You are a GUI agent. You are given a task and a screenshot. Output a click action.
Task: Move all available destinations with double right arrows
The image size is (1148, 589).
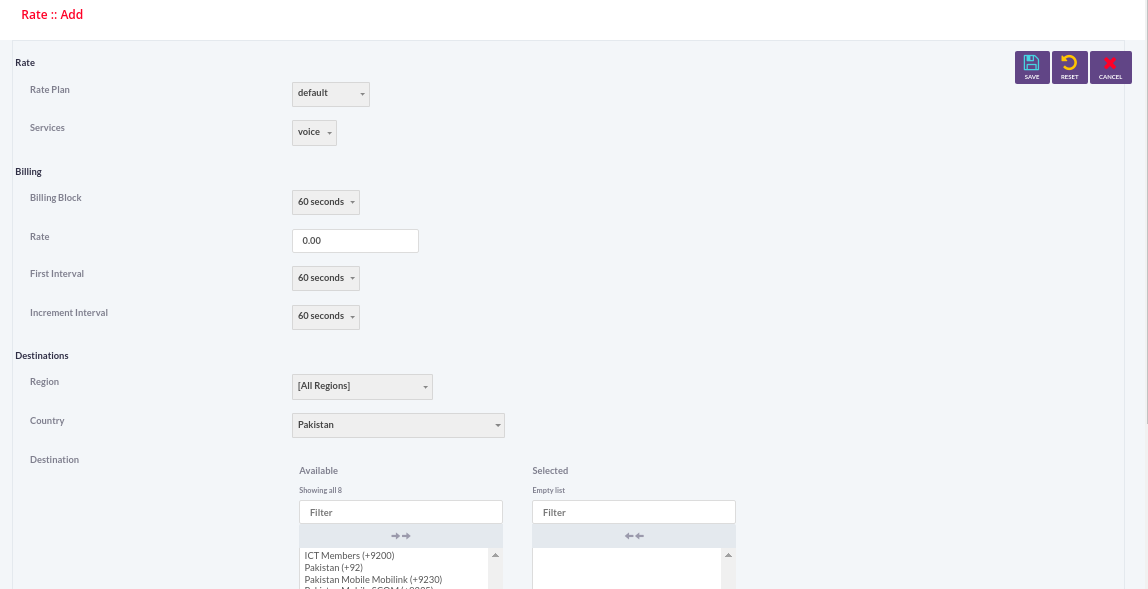point(400,536)
